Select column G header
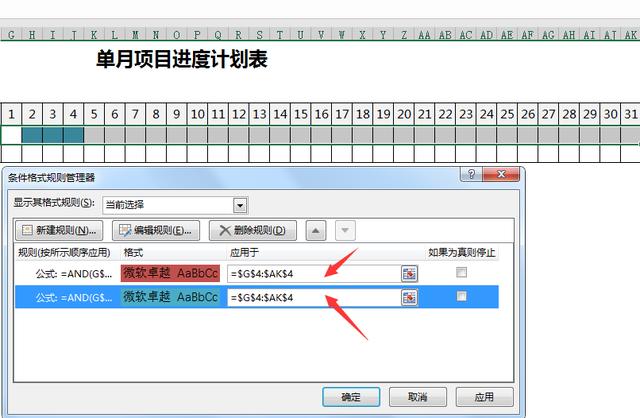Screen dimensions: 640x418 (11, 35)
